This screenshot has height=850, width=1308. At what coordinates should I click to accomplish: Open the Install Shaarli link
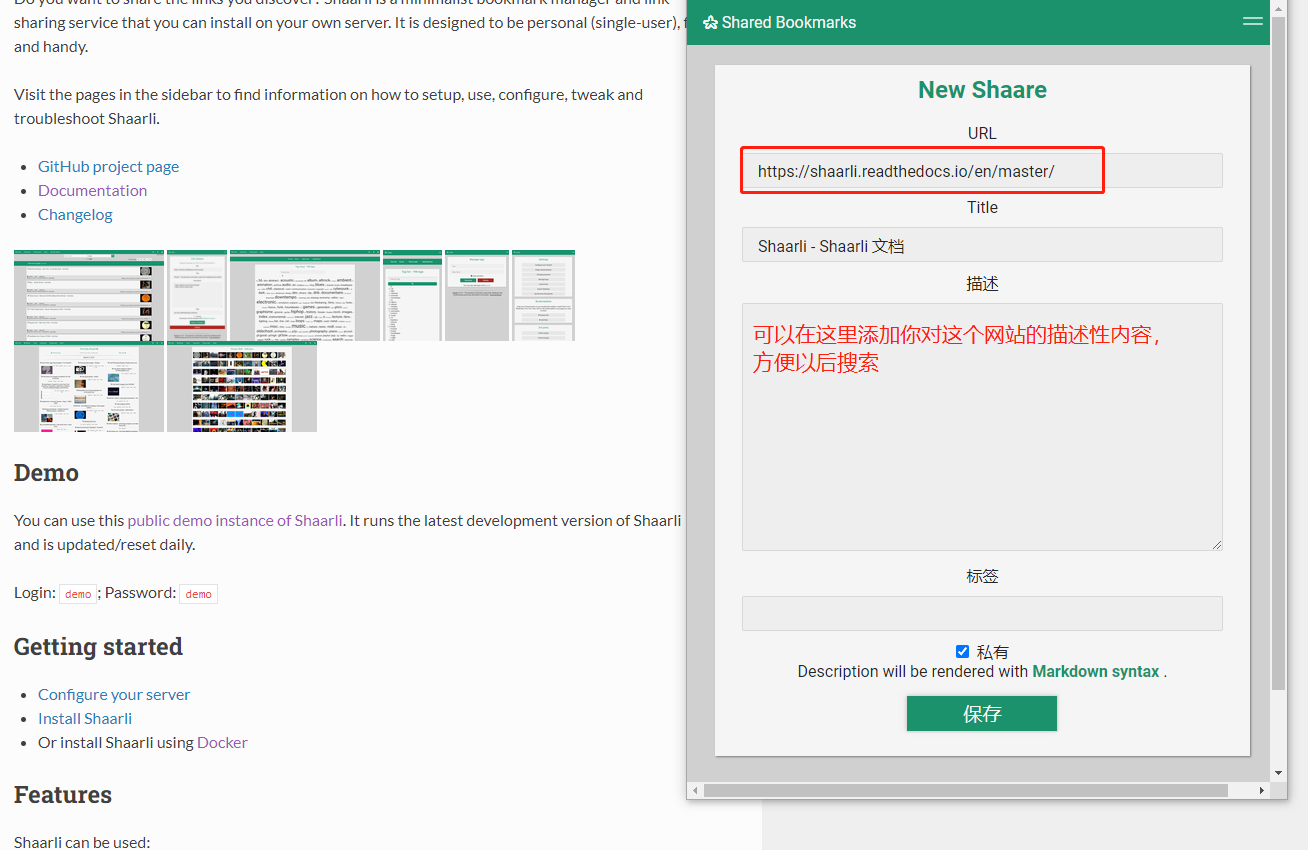(85, 719)
